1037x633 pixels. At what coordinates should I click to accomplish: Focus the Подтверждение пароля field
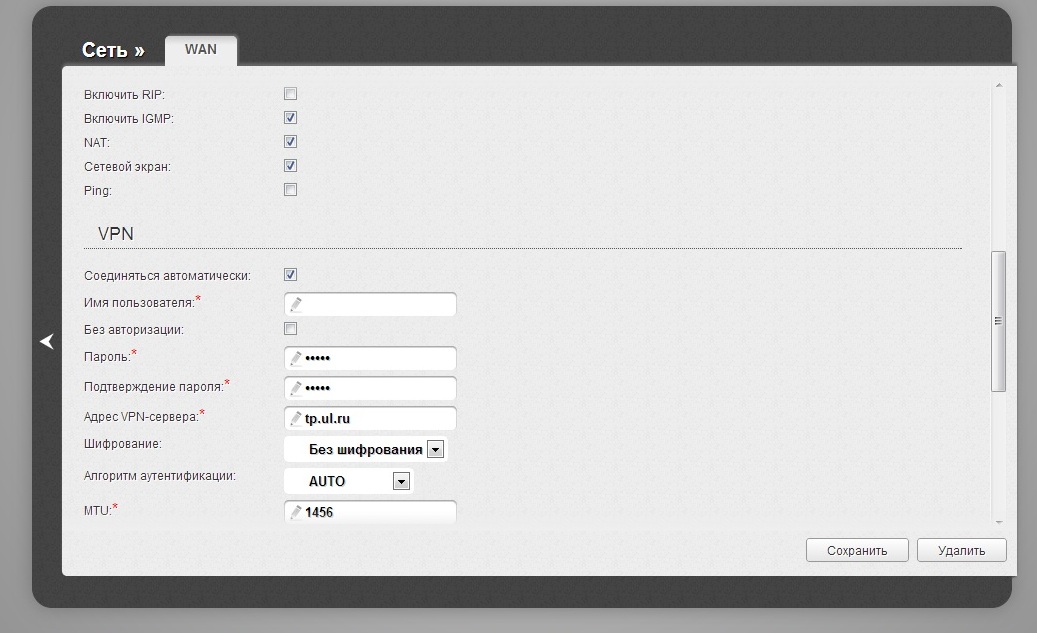click(x=370, y=388)
